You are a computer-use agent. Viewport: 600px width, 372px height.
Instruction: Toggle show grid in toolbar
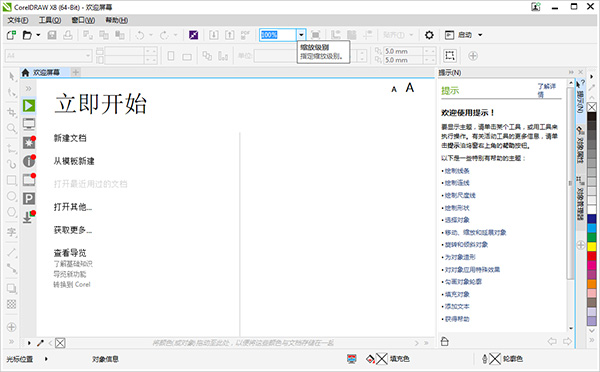pos(352,35)
